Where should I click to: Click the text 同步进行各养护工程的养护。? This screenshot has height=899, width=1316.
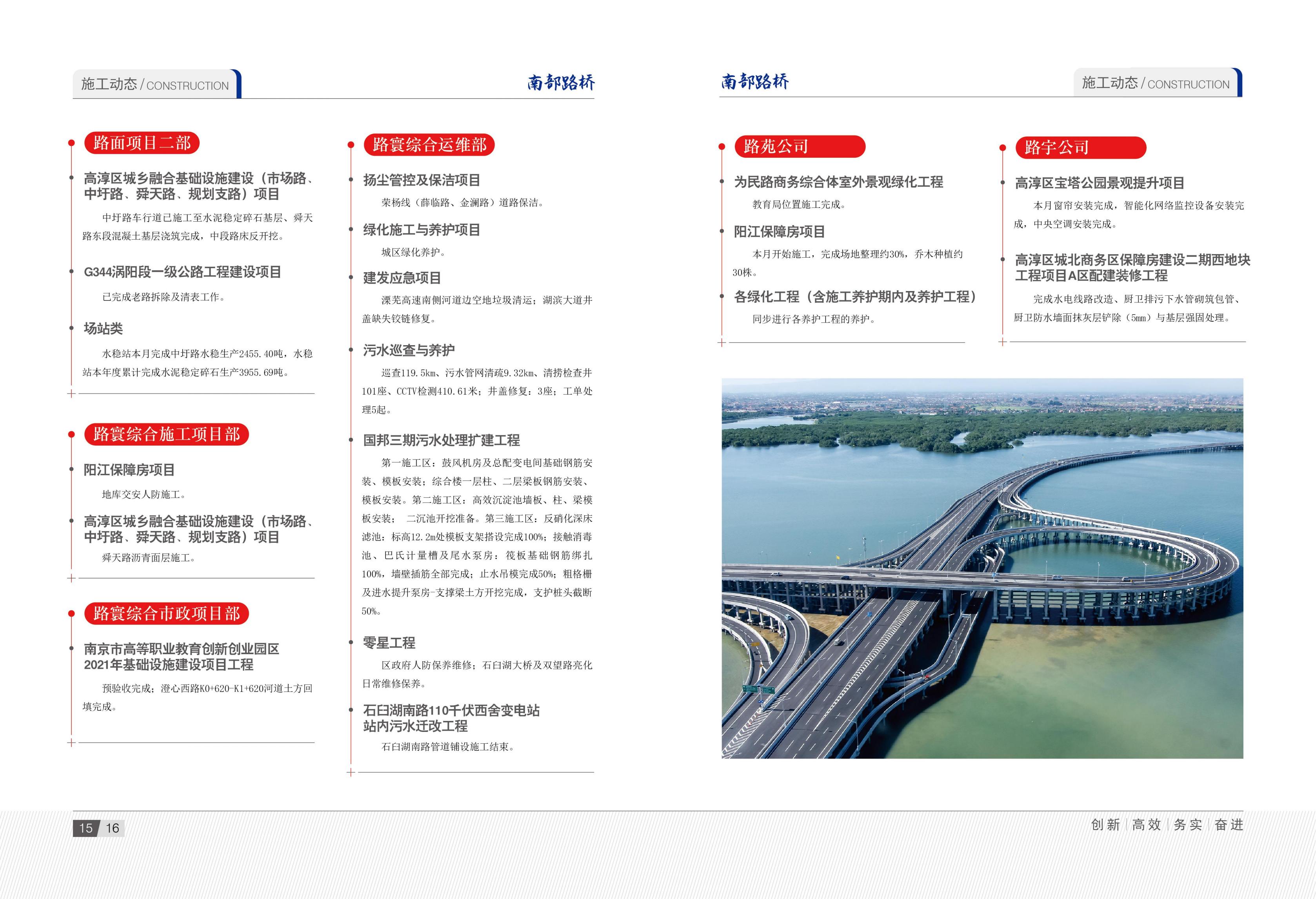tap(814, 320)
